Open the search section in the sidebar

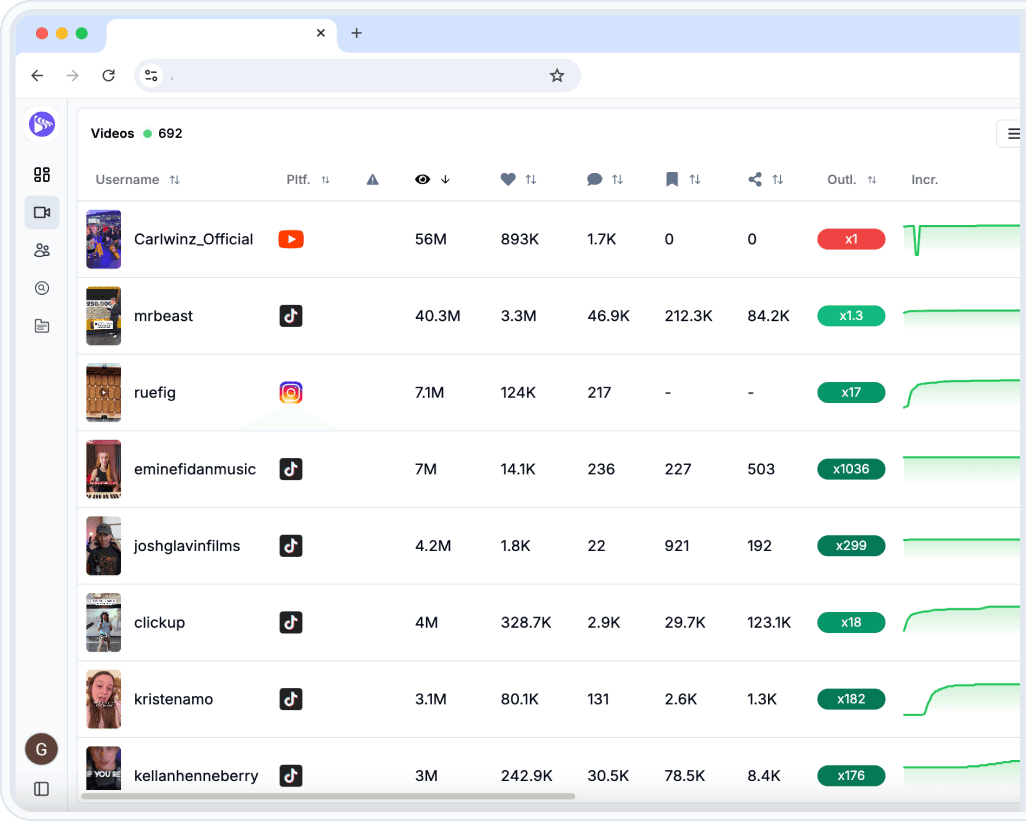41,288
